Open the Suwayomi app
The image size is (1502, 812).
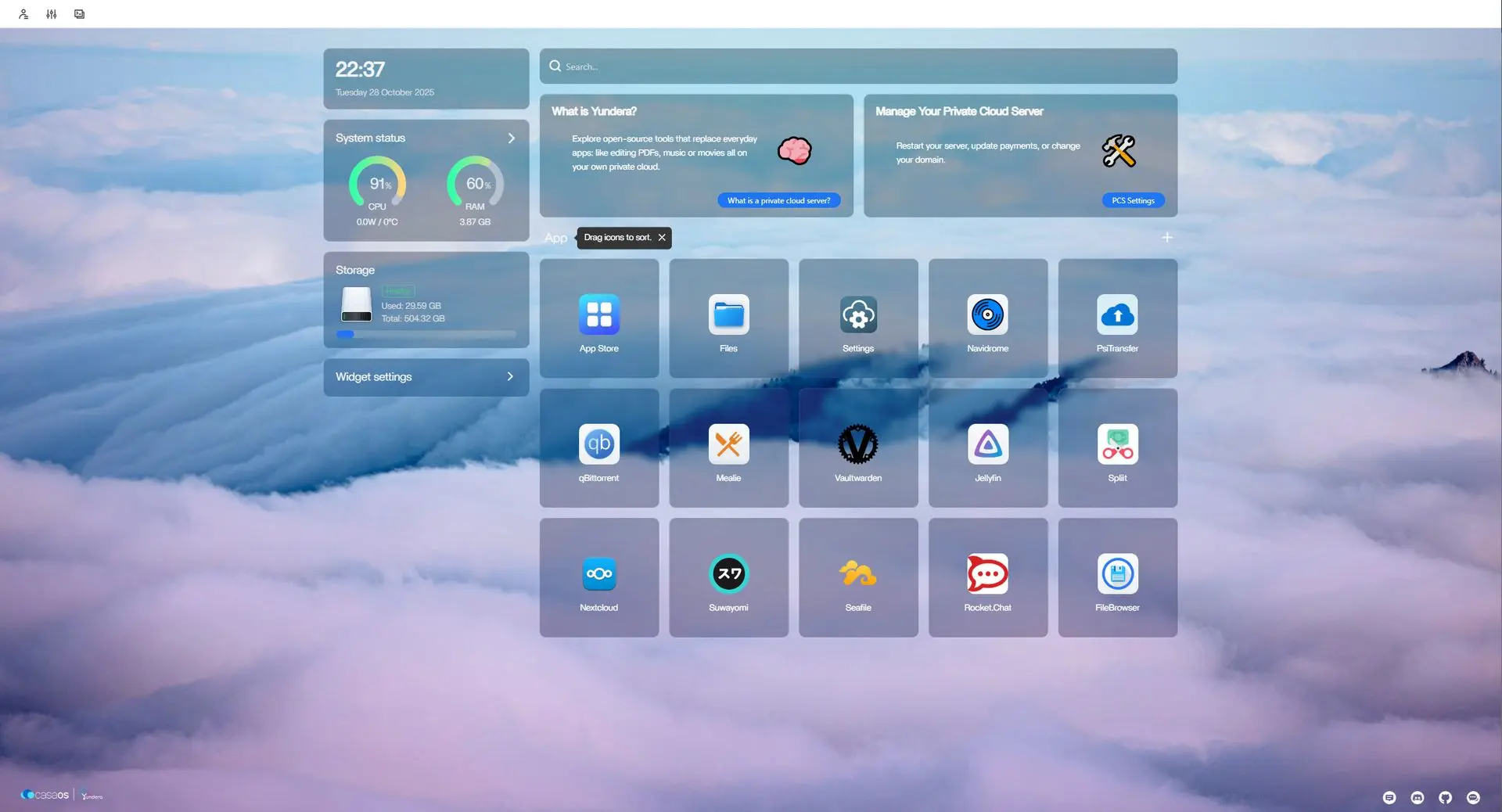728,575
